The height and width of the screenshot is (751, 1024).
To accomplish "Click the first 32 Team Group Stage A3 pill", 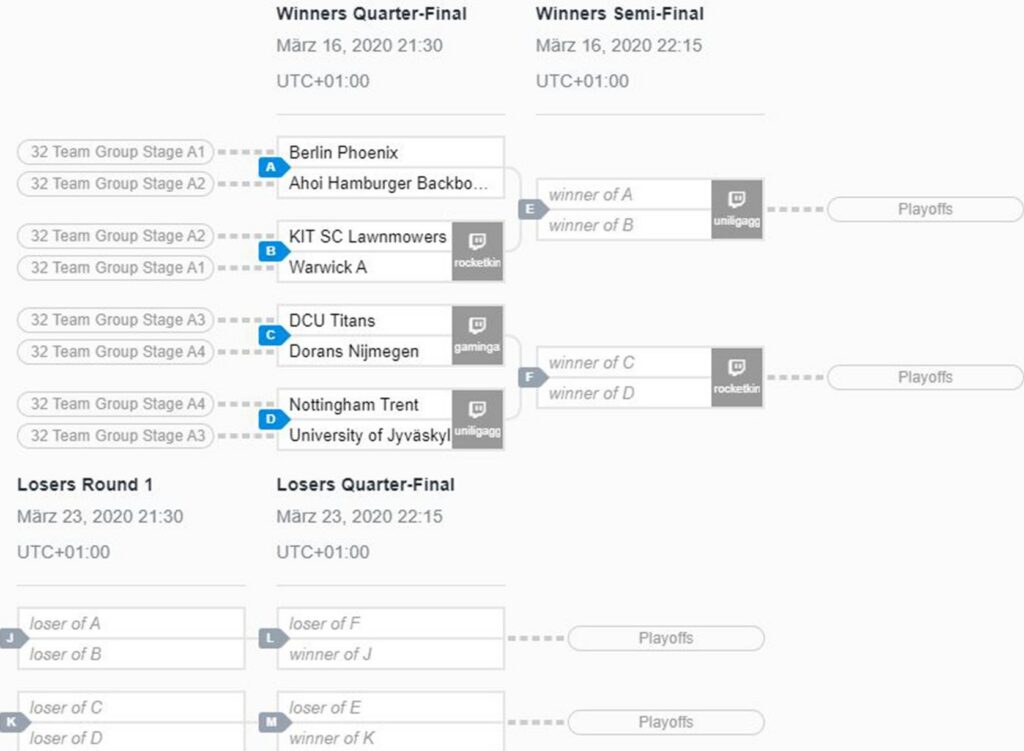I will point(116,320).
